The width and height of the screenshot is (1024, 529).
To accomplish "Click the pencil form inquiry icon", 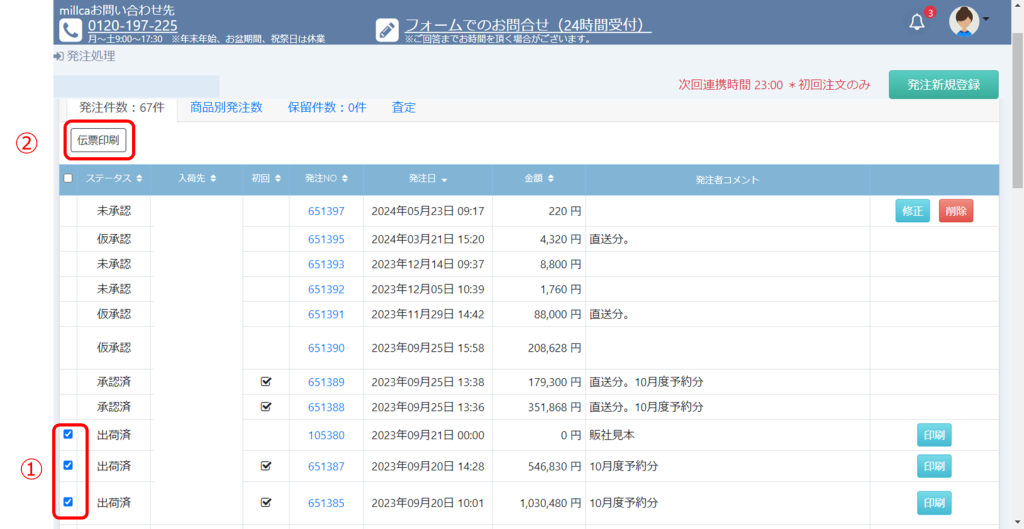I will 387,29.
